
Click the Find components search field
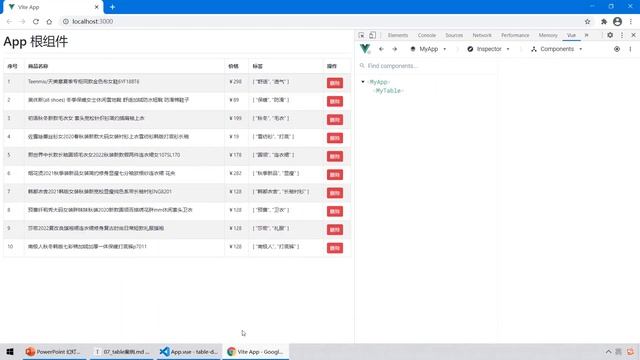pyautogui.click(x=429, y=66)
